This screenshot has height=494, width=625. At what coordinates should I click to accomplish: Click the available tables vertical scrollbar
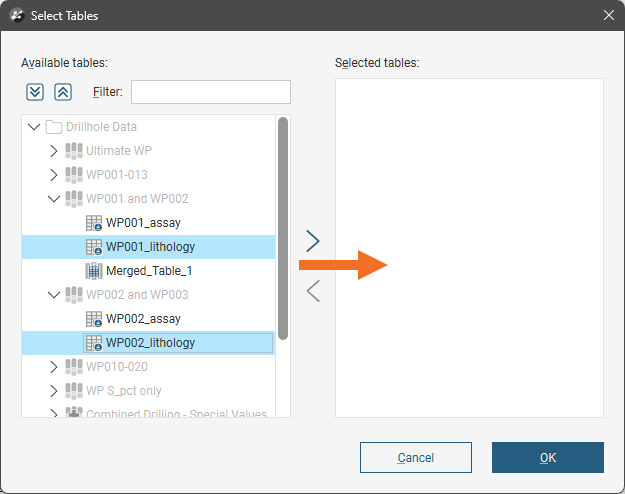tap(283, 228)
